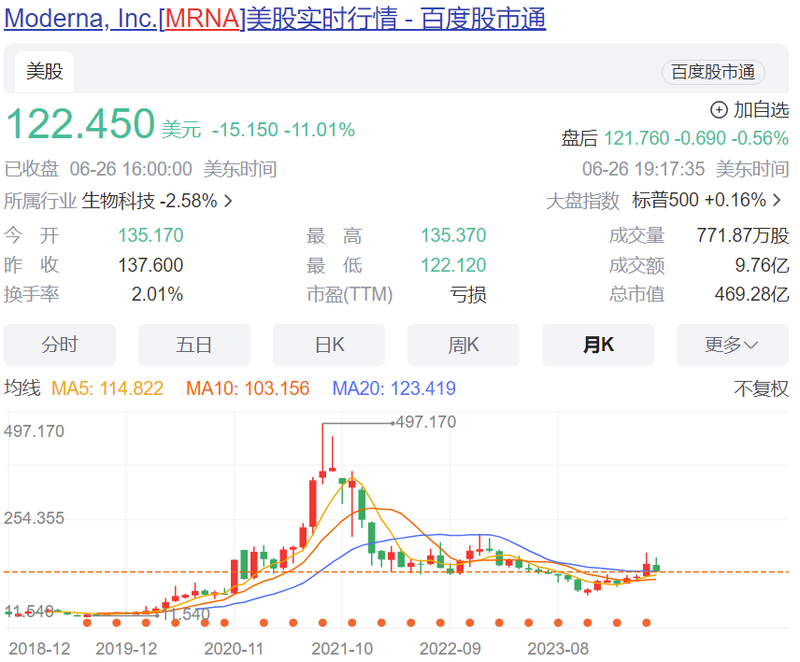This screenshot has height=662, width=800.
Task: Click the MA5 orange legend label
Action: [108, 388]
